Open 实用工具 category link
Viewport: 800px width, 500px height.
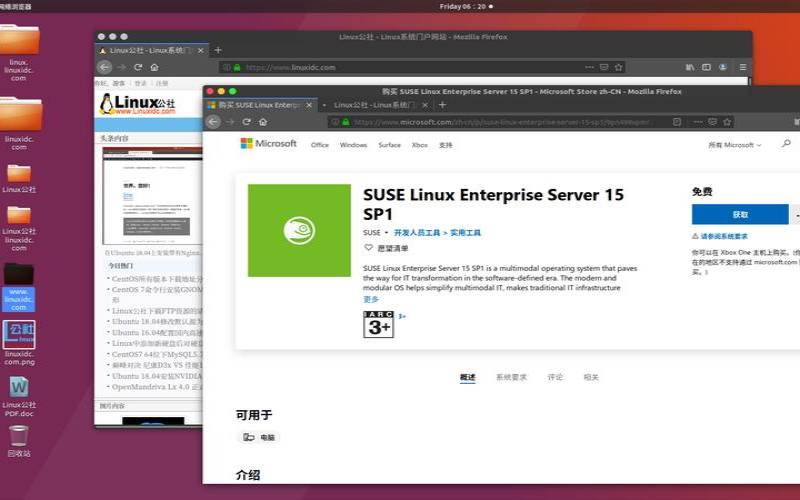tap(465, 233)
